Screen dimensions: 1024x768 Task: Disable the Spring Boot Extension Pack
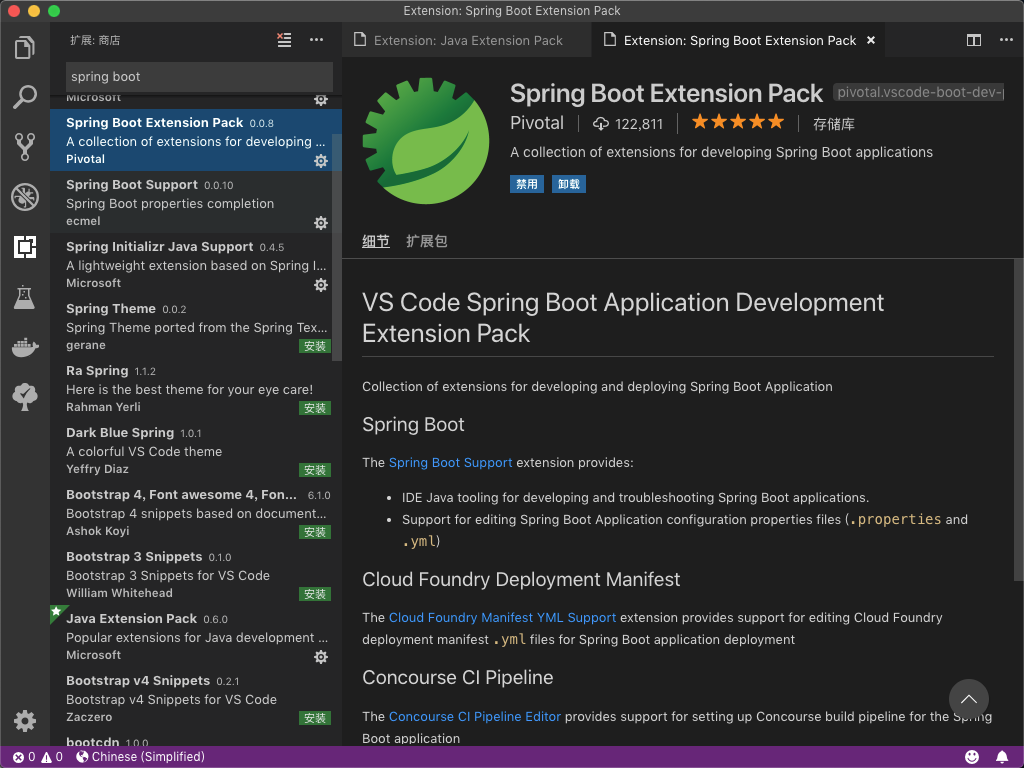pyautogui.click(x=526, y=184)
